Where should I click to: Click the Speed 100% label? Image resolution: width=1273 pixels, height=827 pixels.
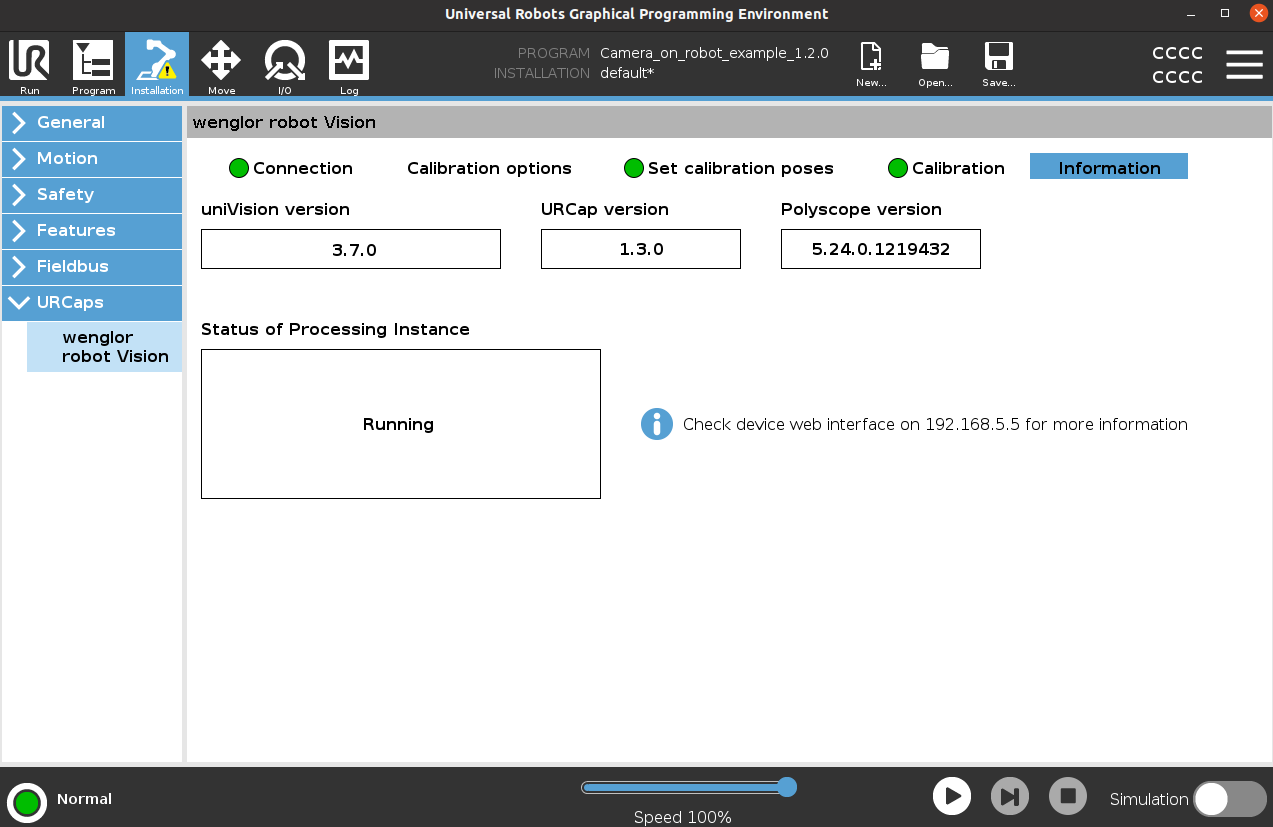pos(683,817)
